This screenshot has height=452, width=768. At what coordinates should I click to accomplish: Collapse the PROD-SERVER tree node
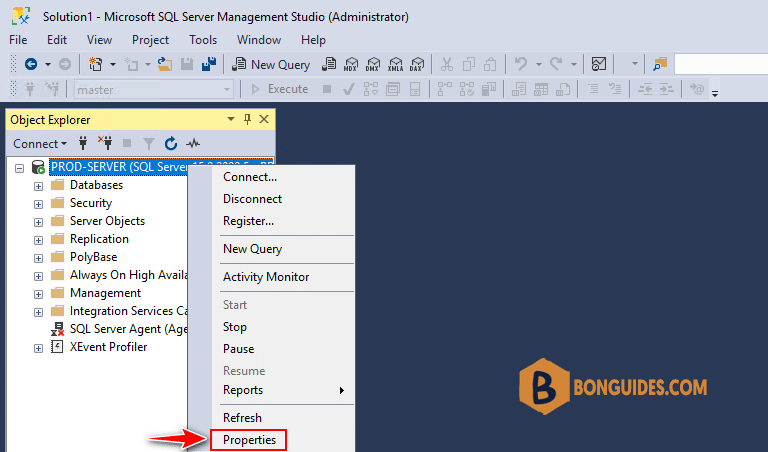(x=19, y=168)
